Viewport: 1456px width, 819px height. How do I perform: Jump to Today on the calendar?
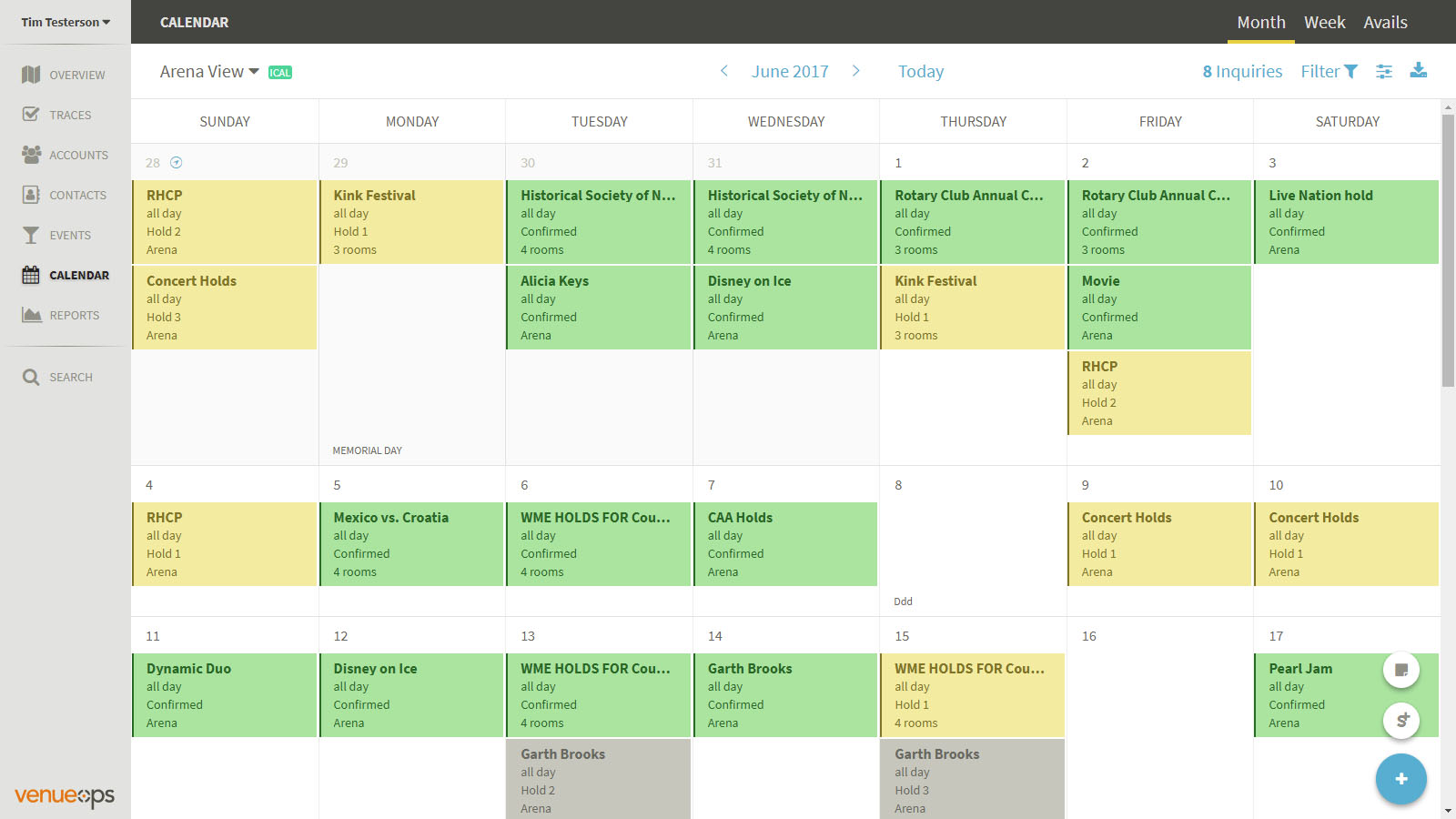click(920, 71)
